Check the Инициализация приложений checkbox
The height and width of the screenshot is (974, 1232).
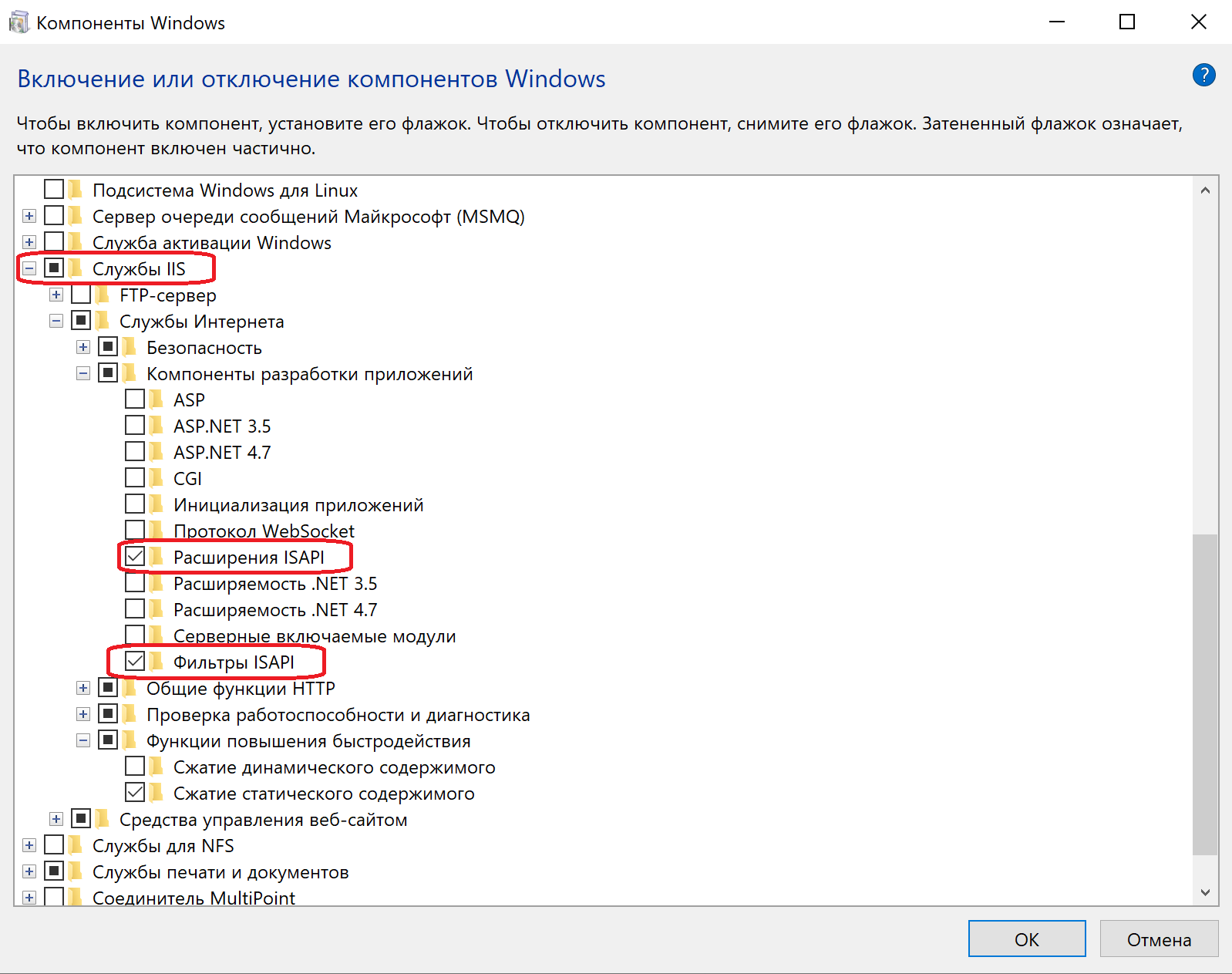coord(135,504)
